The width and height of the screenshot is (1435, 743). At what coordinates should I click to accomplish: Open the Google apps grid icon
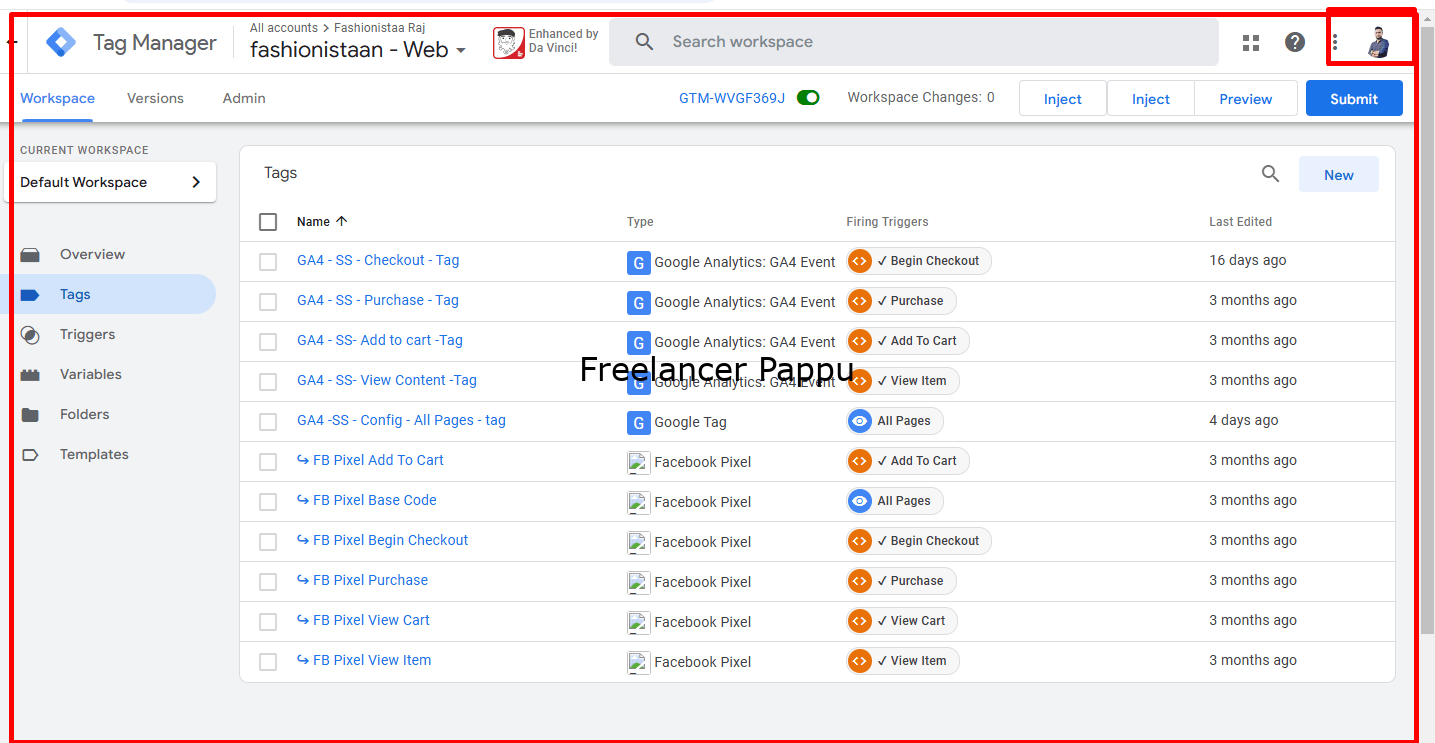tap(1251, 42)
